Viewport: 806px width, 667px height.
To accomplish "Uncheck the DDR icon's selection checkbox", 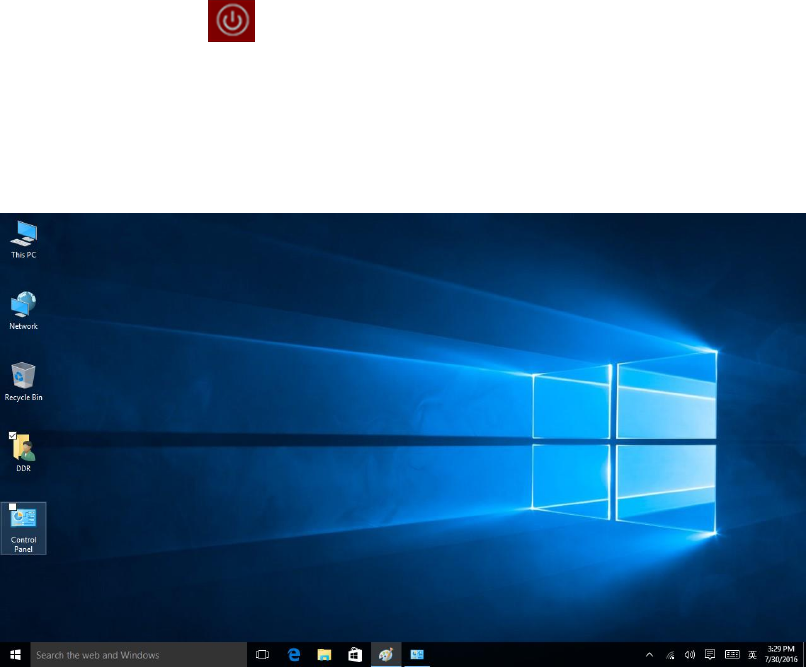I will 13,436.
